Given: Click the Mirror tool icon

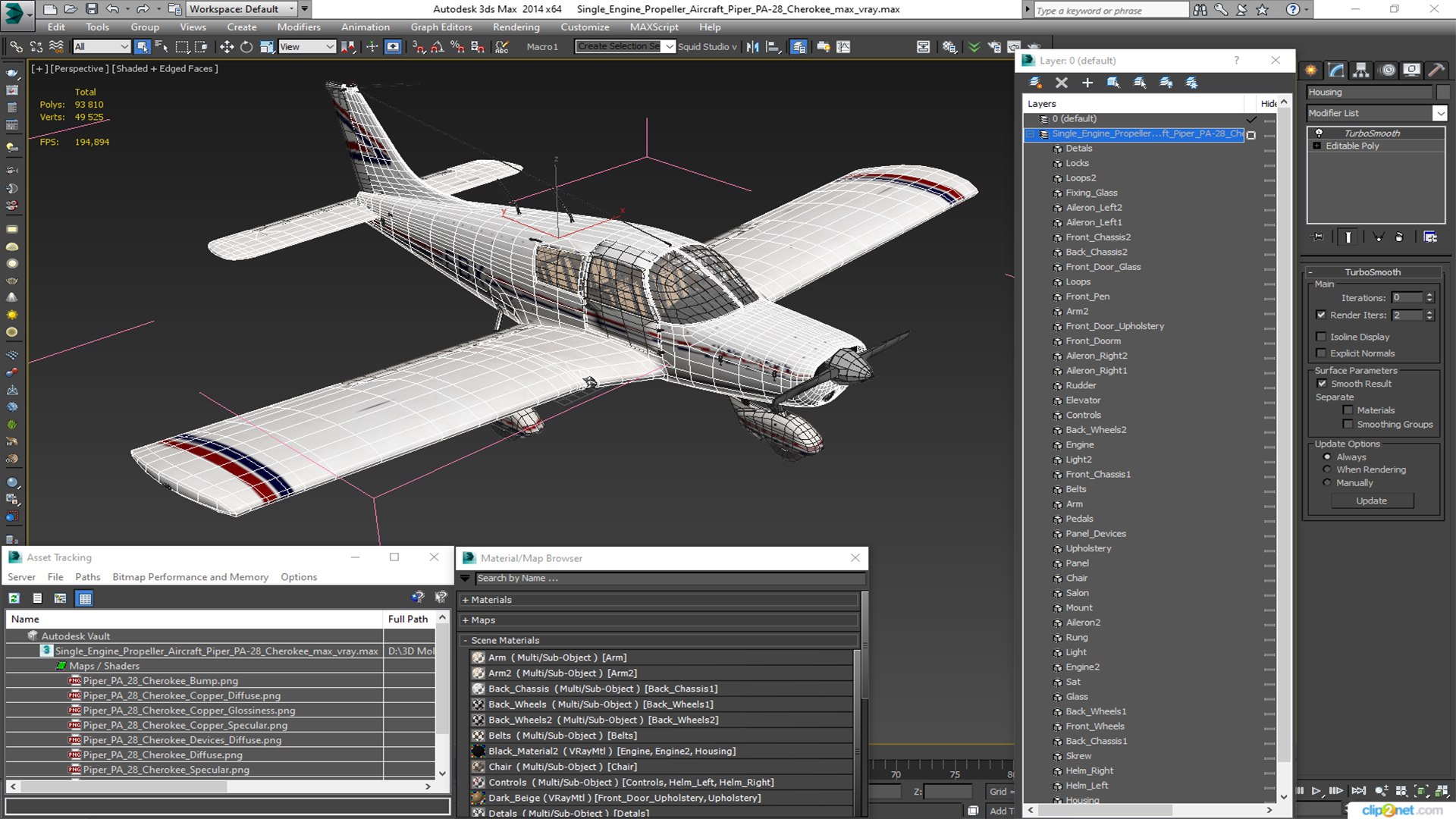Looking at the screenshot, I should 752,47.
